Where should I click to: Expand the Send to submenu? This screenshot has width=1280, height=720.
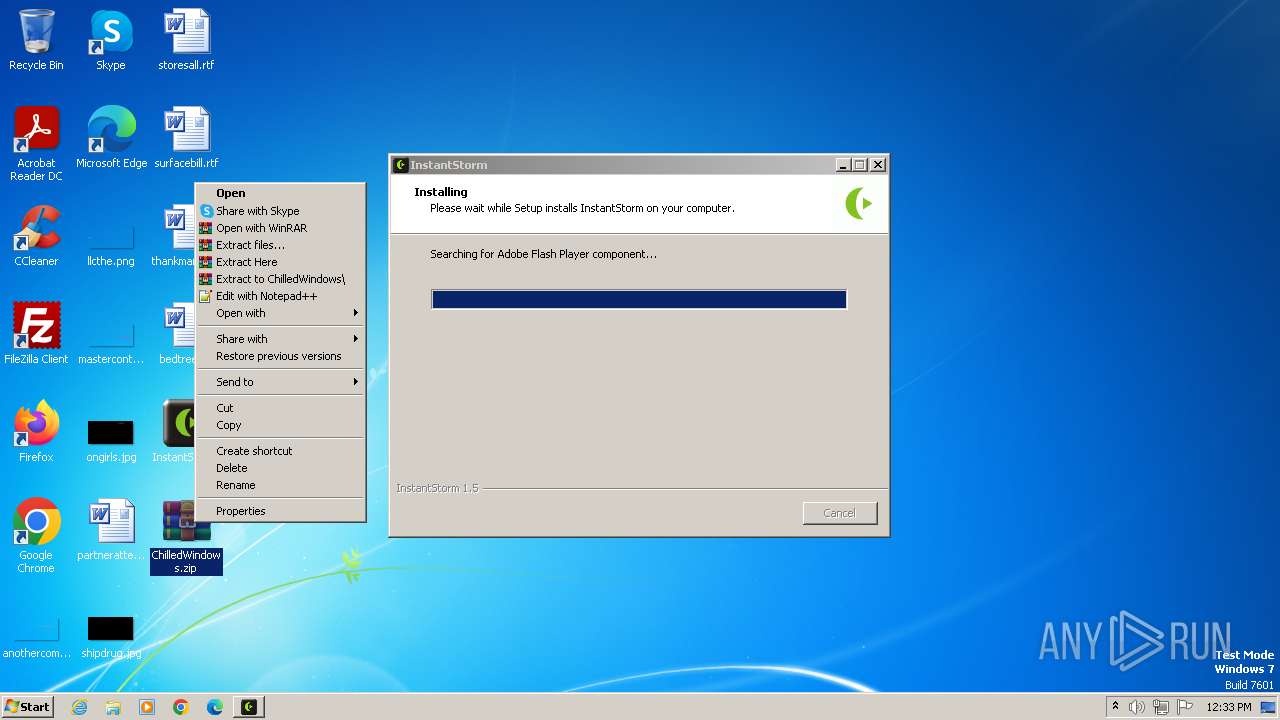pos(280,382)
